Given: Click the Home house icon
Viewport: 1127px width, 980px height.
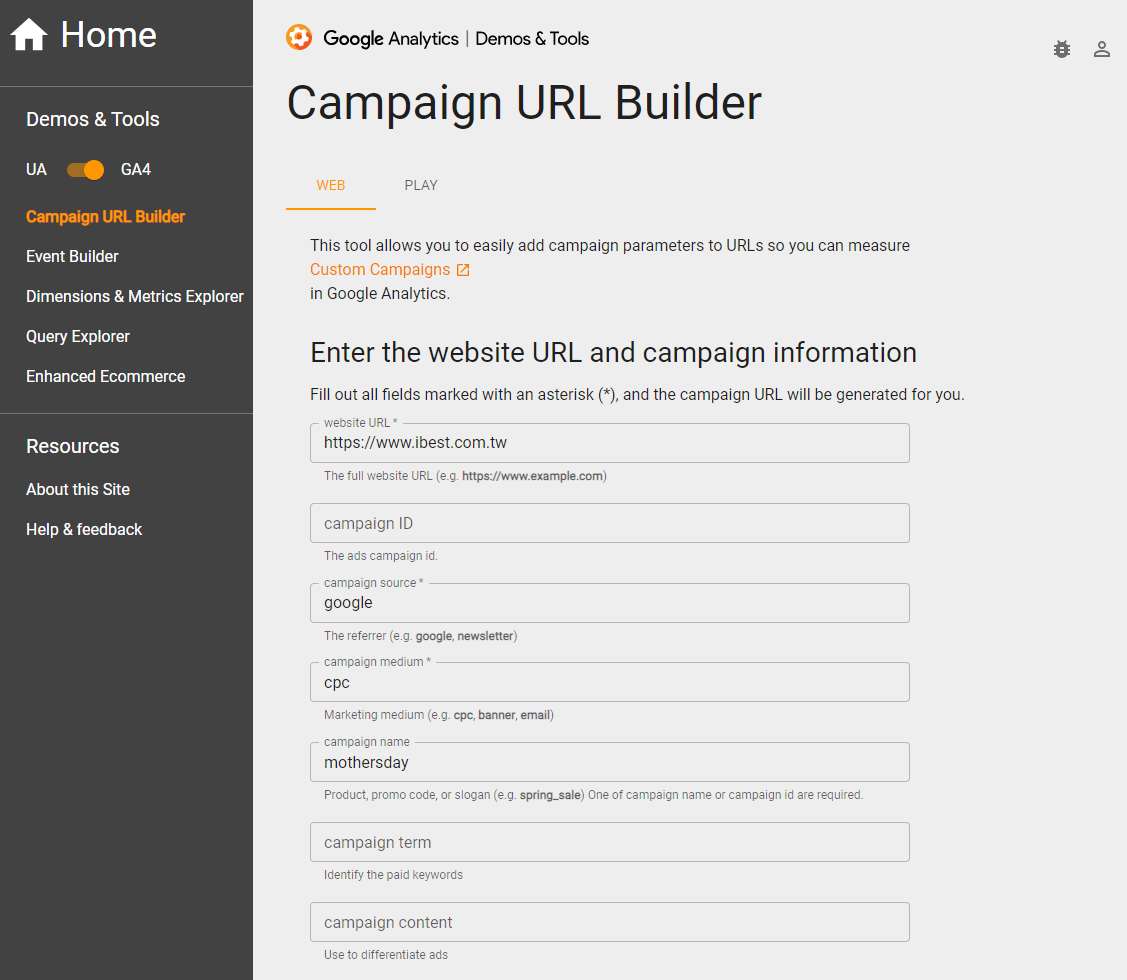Looking at the screenshot, I should tap(29, 35).
